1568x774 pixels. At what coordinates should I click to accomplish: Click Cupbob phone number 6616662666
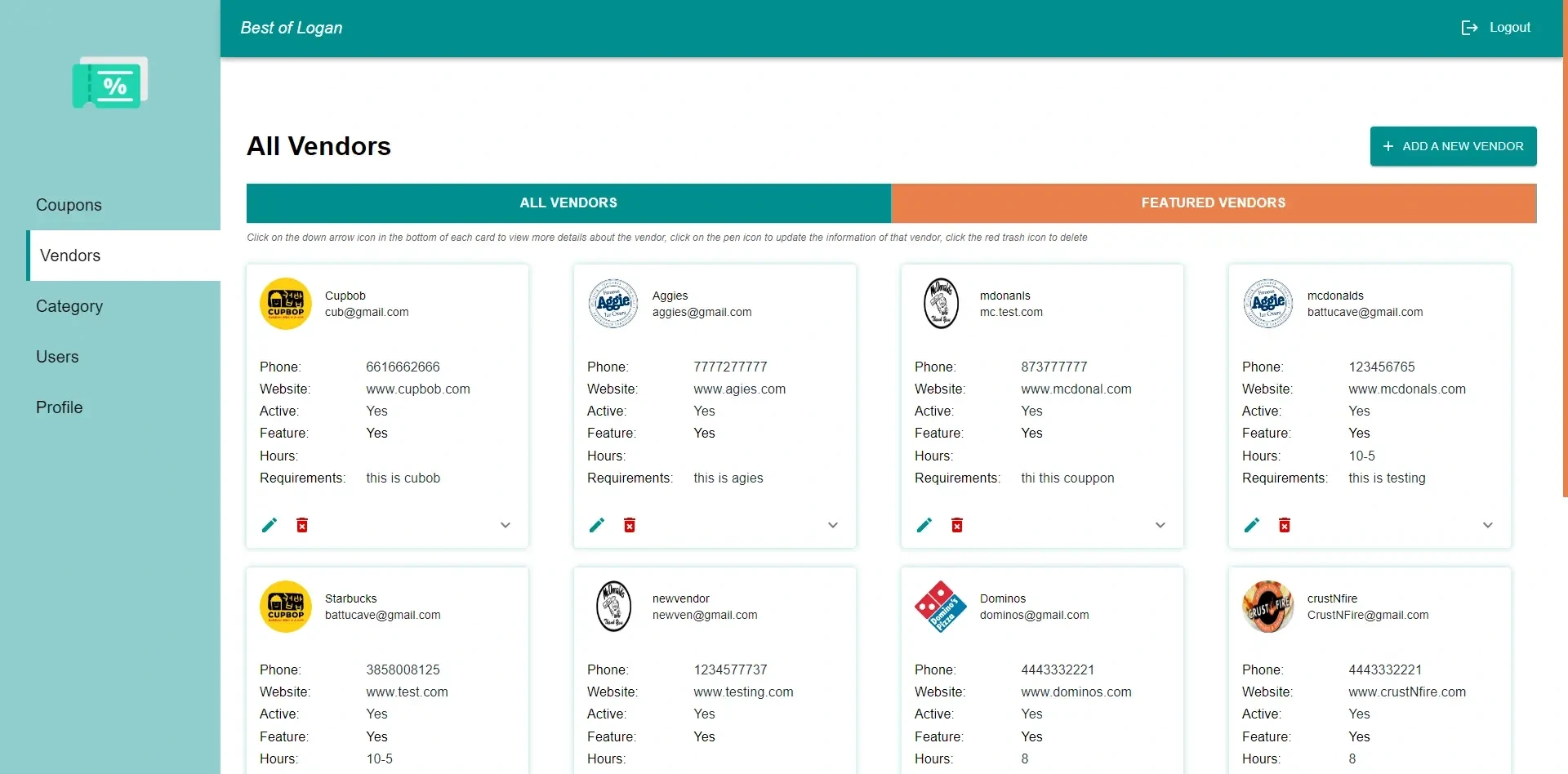tap(403, 367)
